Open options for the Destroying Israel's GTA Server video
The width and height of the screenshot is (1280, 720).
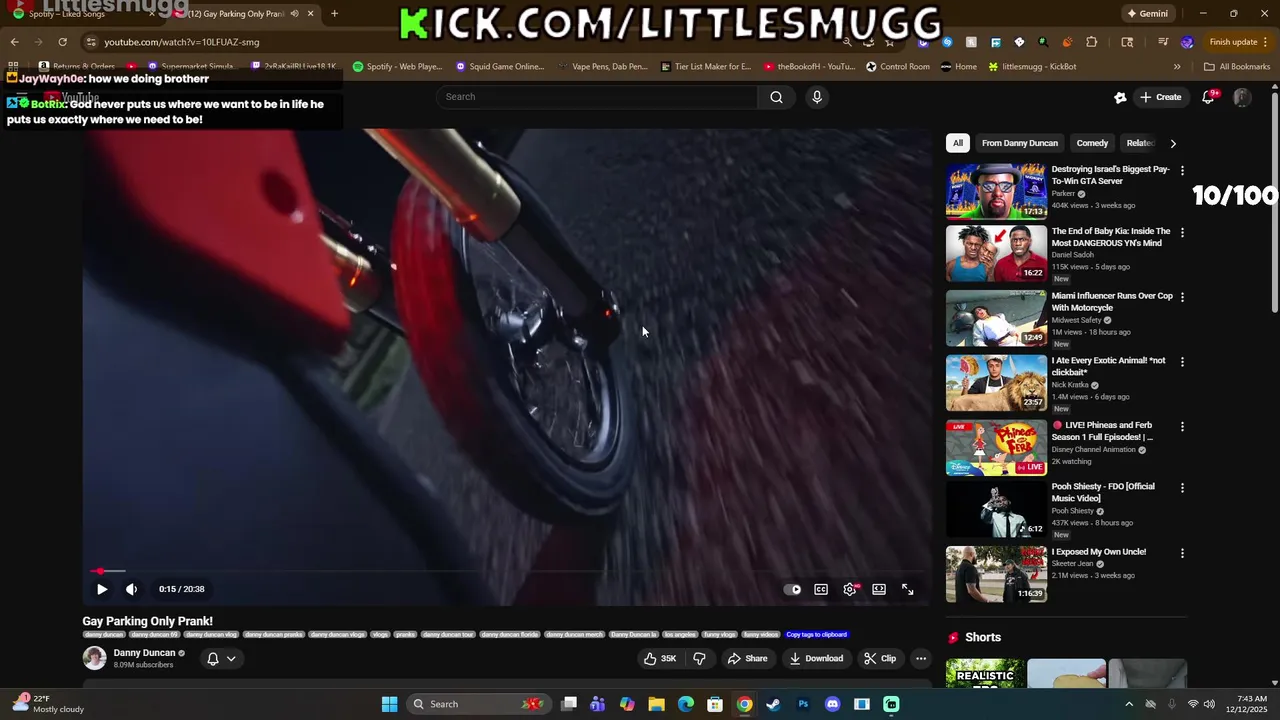pos(1182,171)
